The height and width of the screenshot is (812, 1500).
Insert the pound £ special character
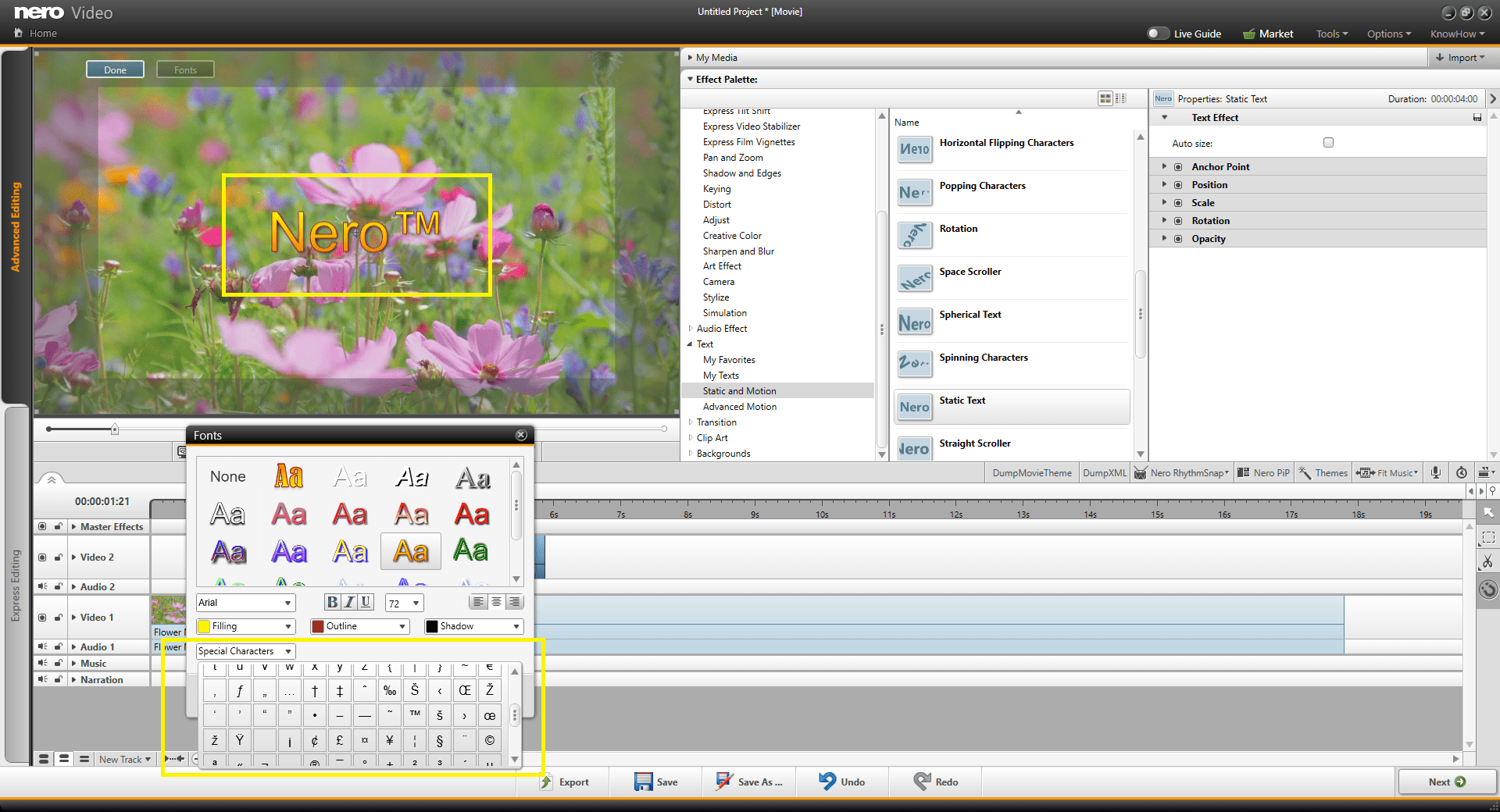point(340,740)
